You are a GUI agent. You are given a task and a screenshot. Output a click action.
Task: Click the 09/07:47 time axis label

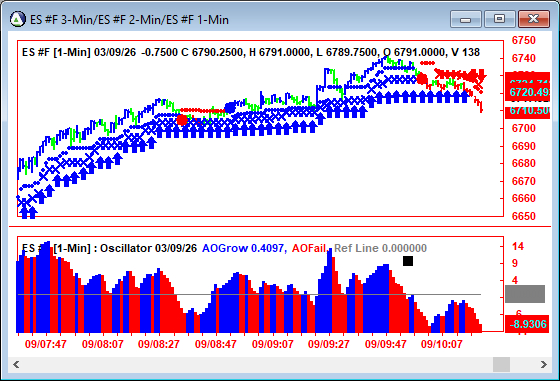pos(46,344)
